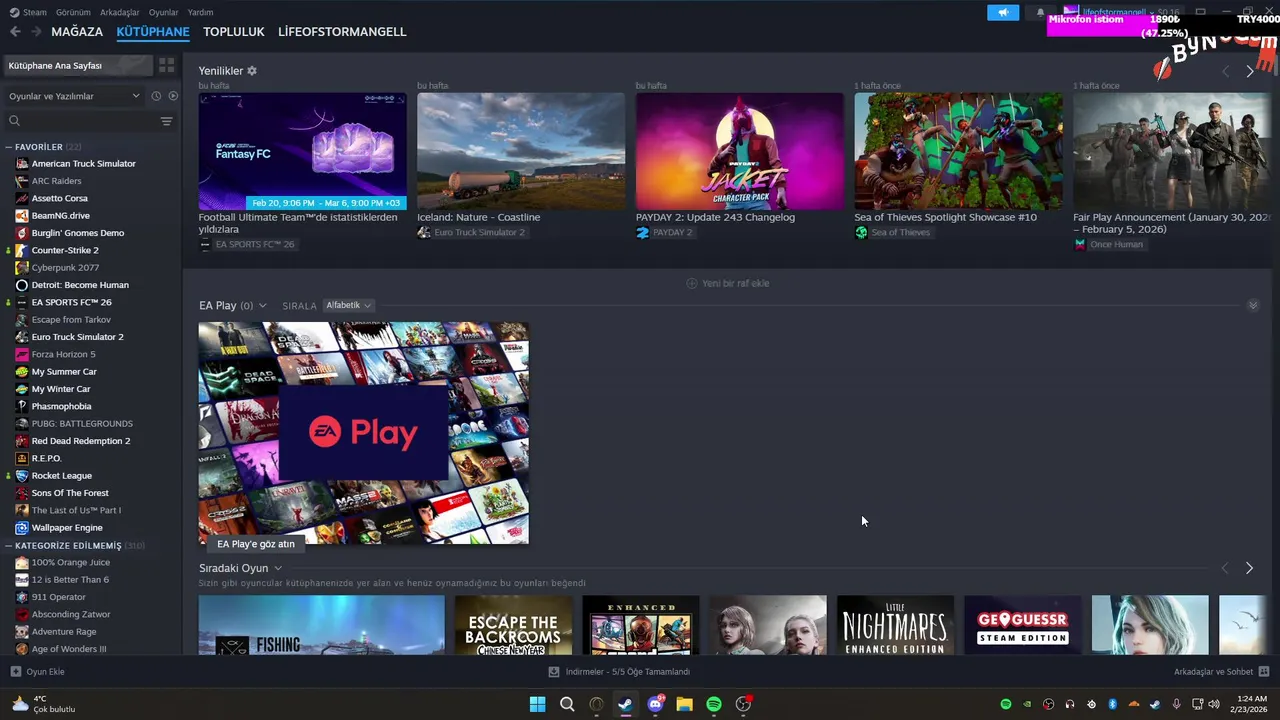The width and height of the screenshot is (1280, 720).
Task: Select Wallpaper Engine in library list
Action: [67, 528]
